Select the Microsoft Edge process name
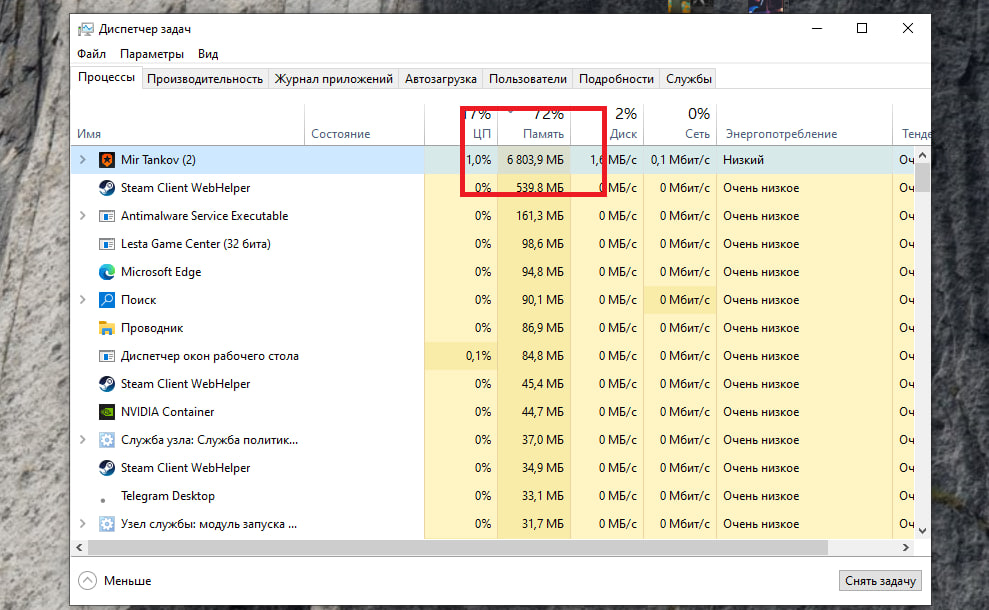 pyautogui.click(x=161, y=272)
